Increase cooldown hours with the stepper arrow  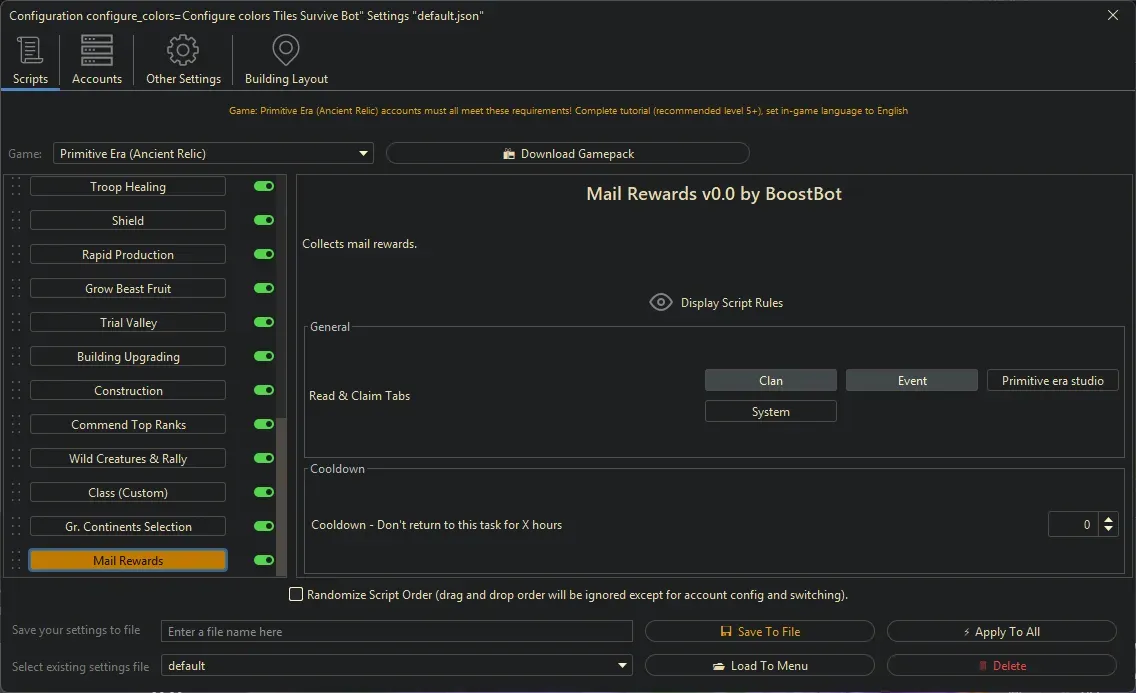tap(1108, 519)
